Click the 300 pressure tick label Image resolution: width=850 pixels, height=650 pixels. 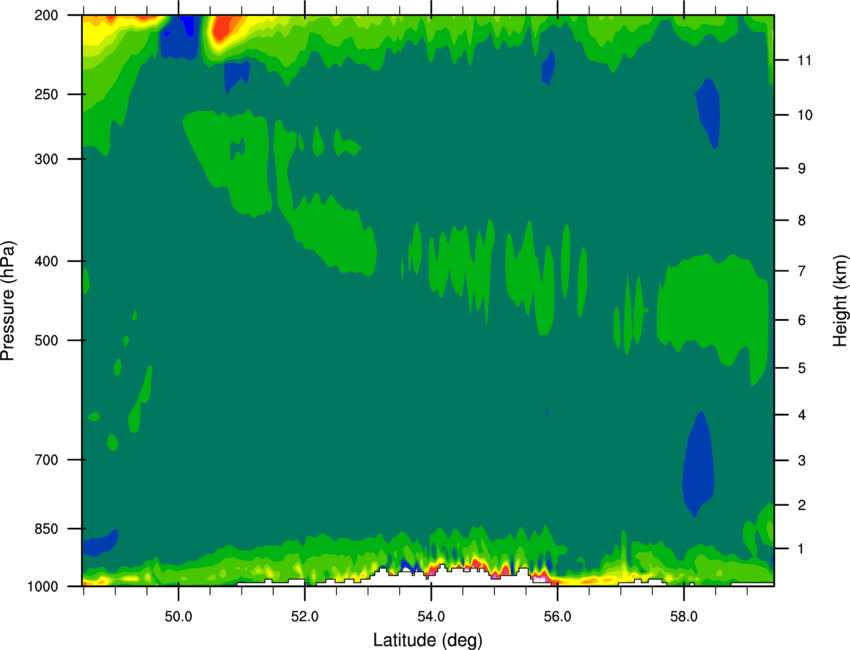(x=47, y=159)
